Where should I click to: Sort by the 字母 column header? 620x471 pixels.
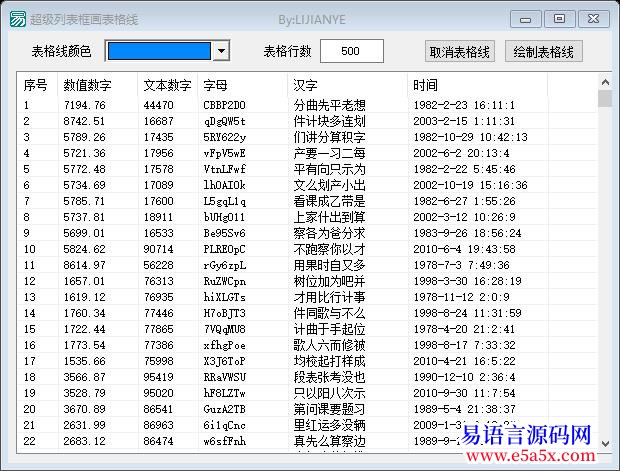tap(243, 85)
